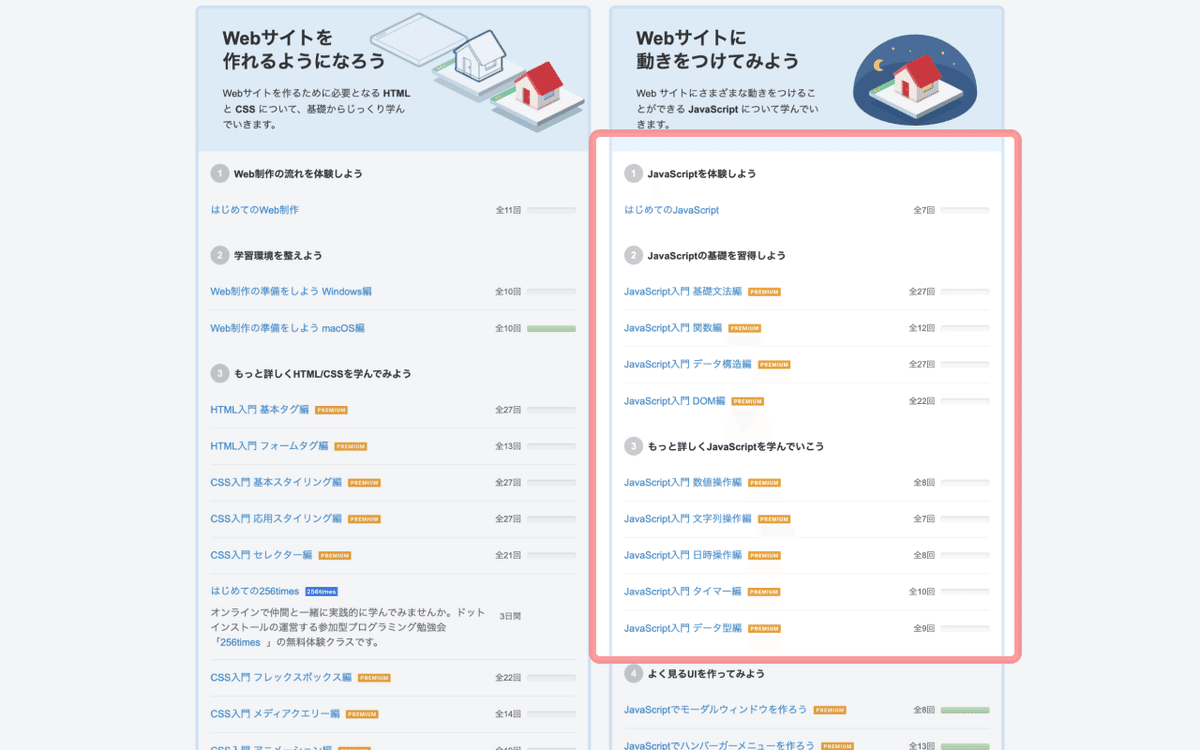Image resolution: width=1200 pixels, height=750 pixels.
Task: Click the blue 256times badge
Action: [x=322, y=592]
